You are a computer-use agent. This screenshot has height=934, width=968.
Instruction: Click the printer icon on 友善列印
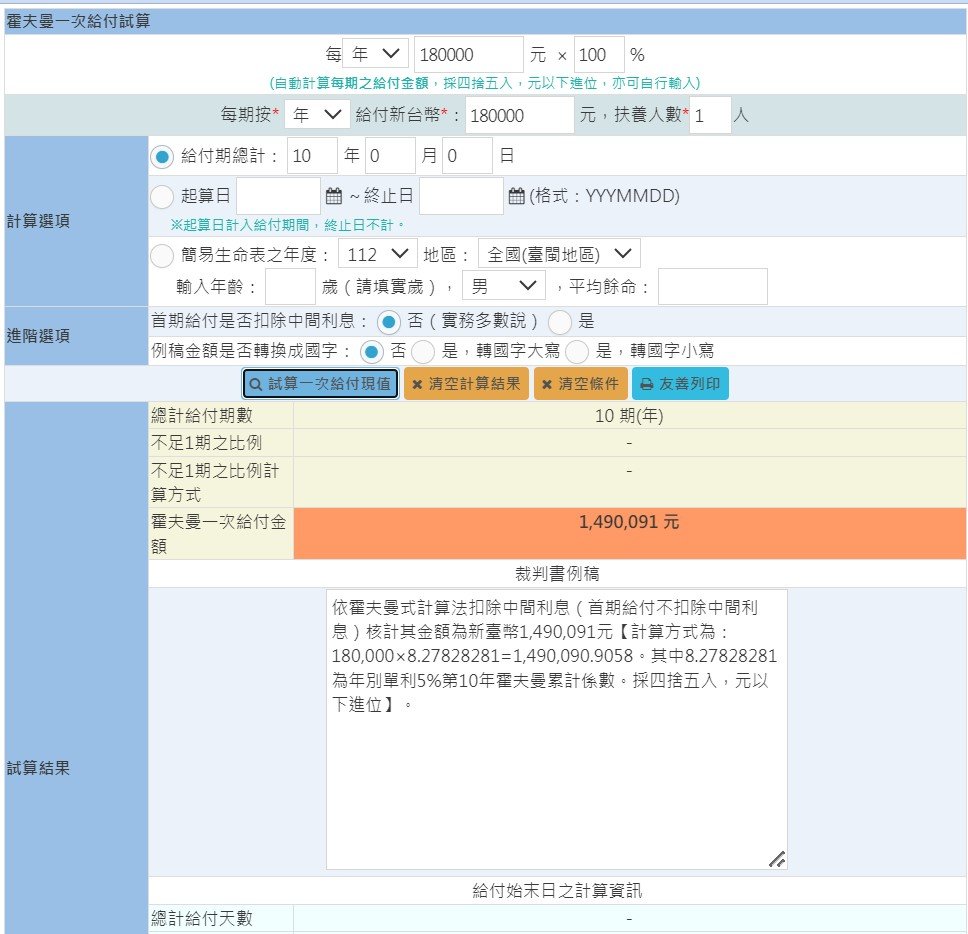pyautogui.click(x=647, y=383)
